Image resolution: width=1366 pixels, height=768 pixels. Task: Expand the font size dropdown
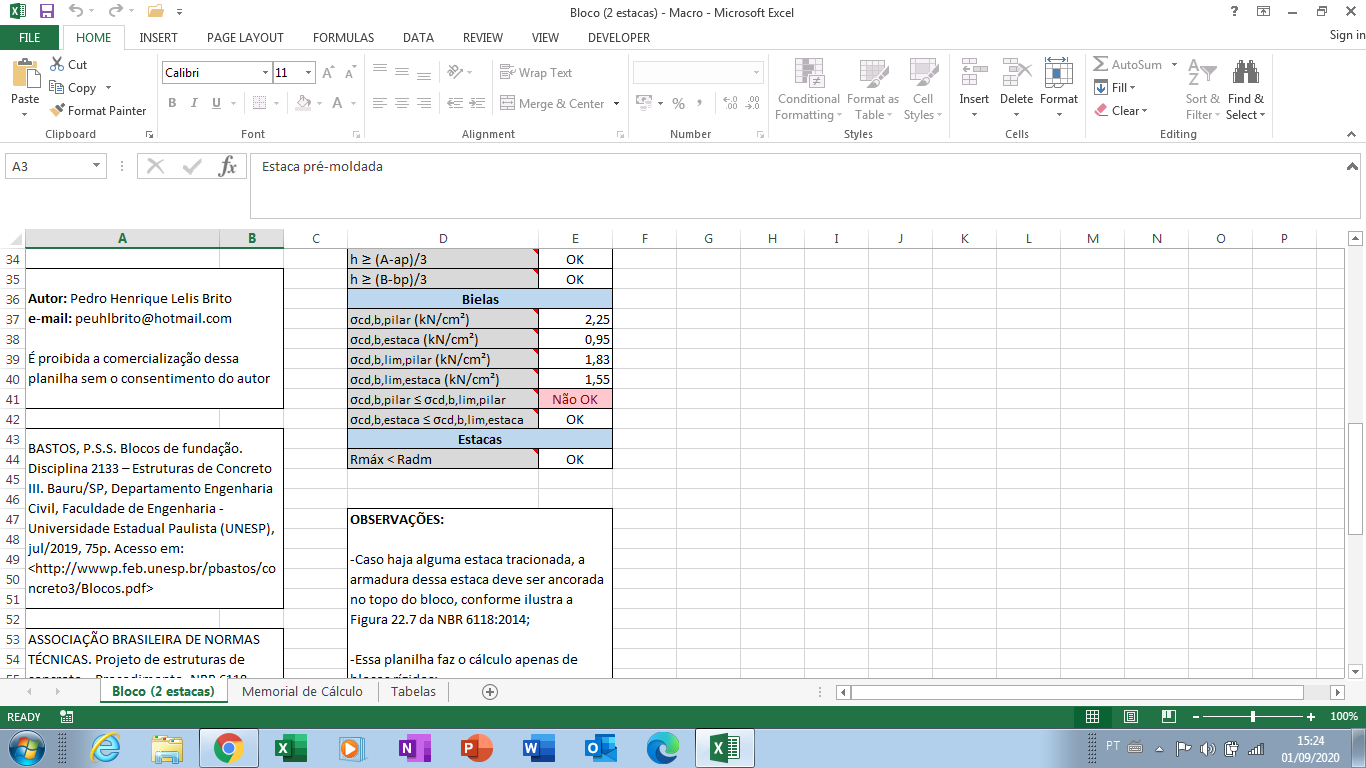(309, 73)
